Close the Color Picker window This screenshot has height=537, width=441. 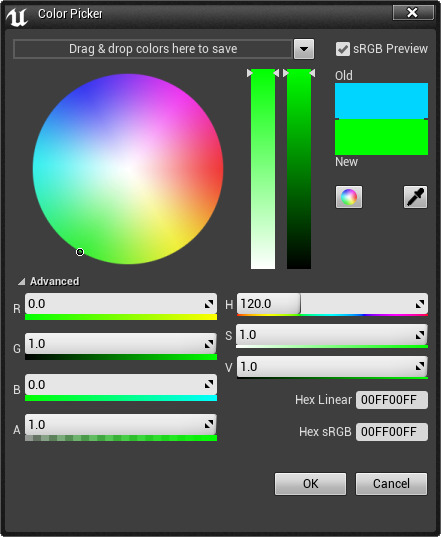click(x=413, y=13)
